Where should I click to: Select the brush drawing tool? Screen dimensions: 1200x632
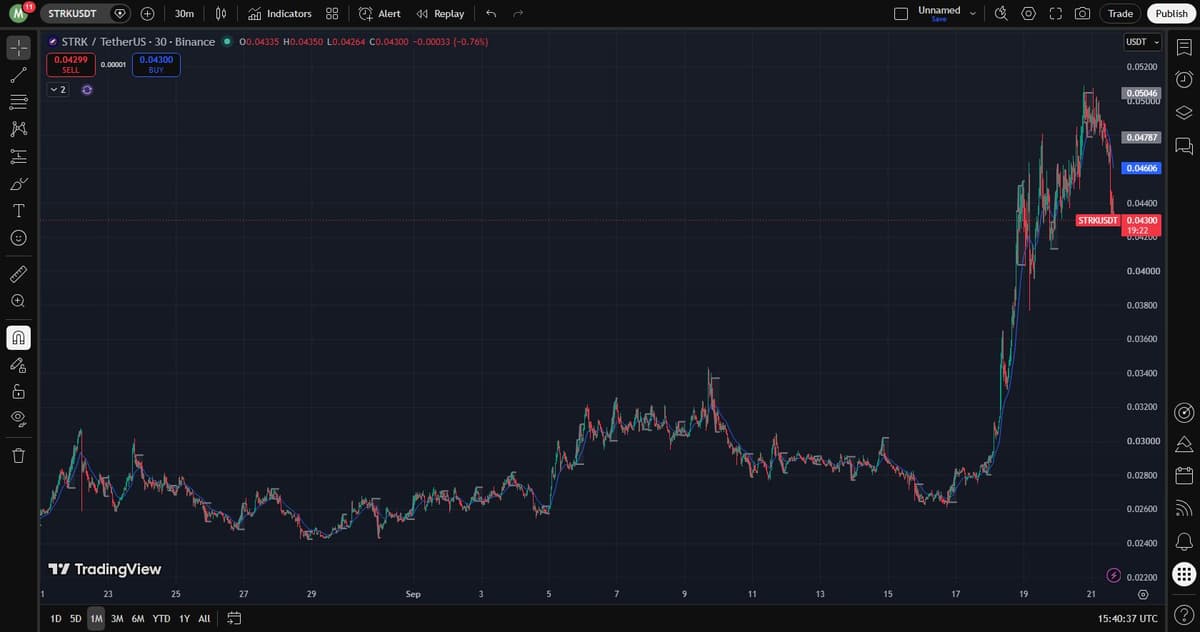(18, 183)
